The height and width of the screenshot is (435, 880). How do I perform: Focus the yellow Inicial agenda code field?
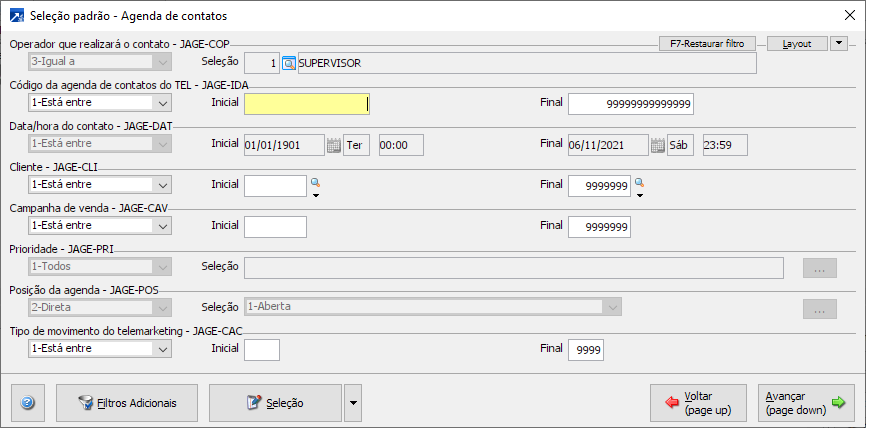306,104
